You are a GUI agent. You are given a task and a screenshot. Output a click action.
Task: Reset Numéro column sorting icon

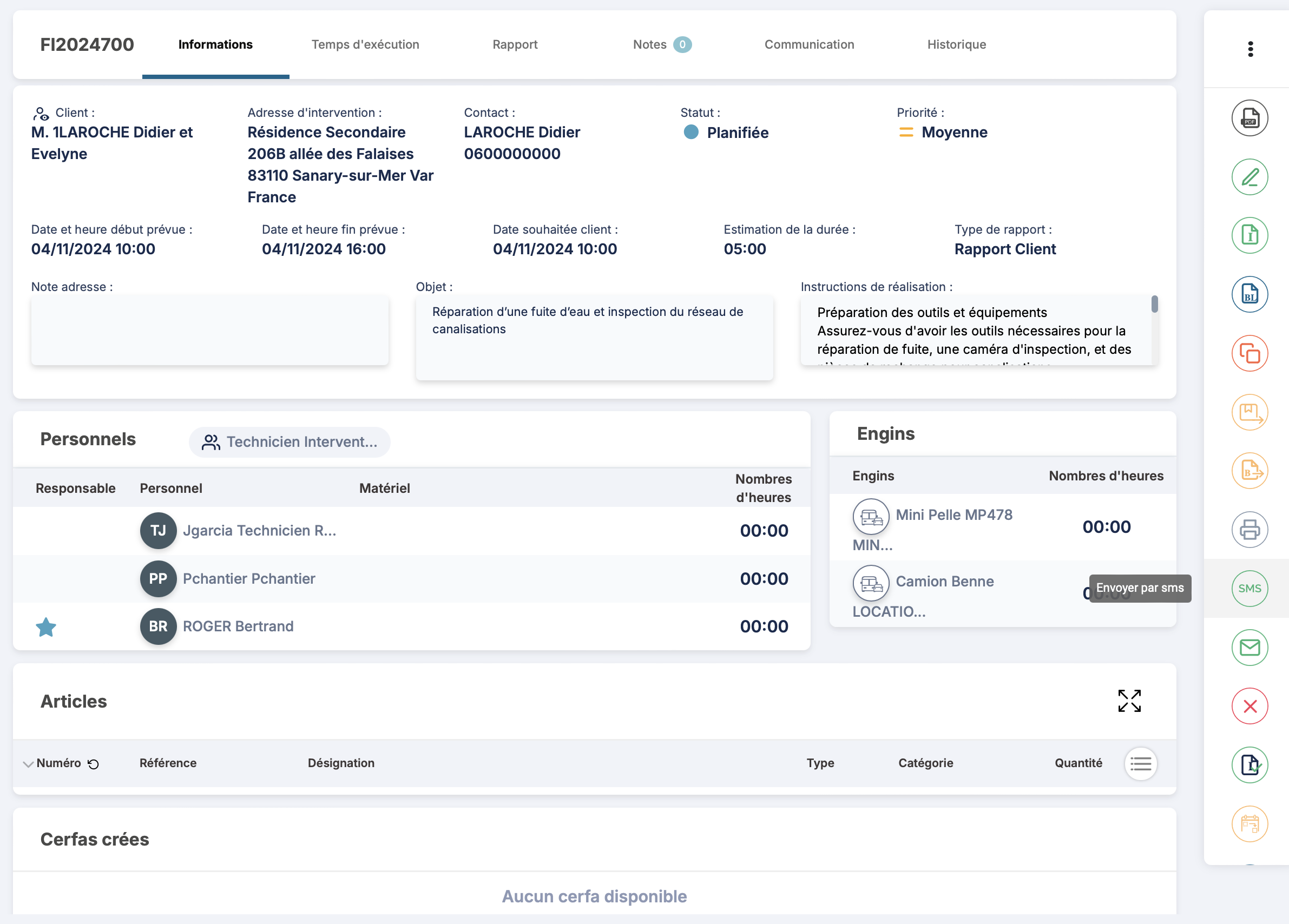pos(93,764)
